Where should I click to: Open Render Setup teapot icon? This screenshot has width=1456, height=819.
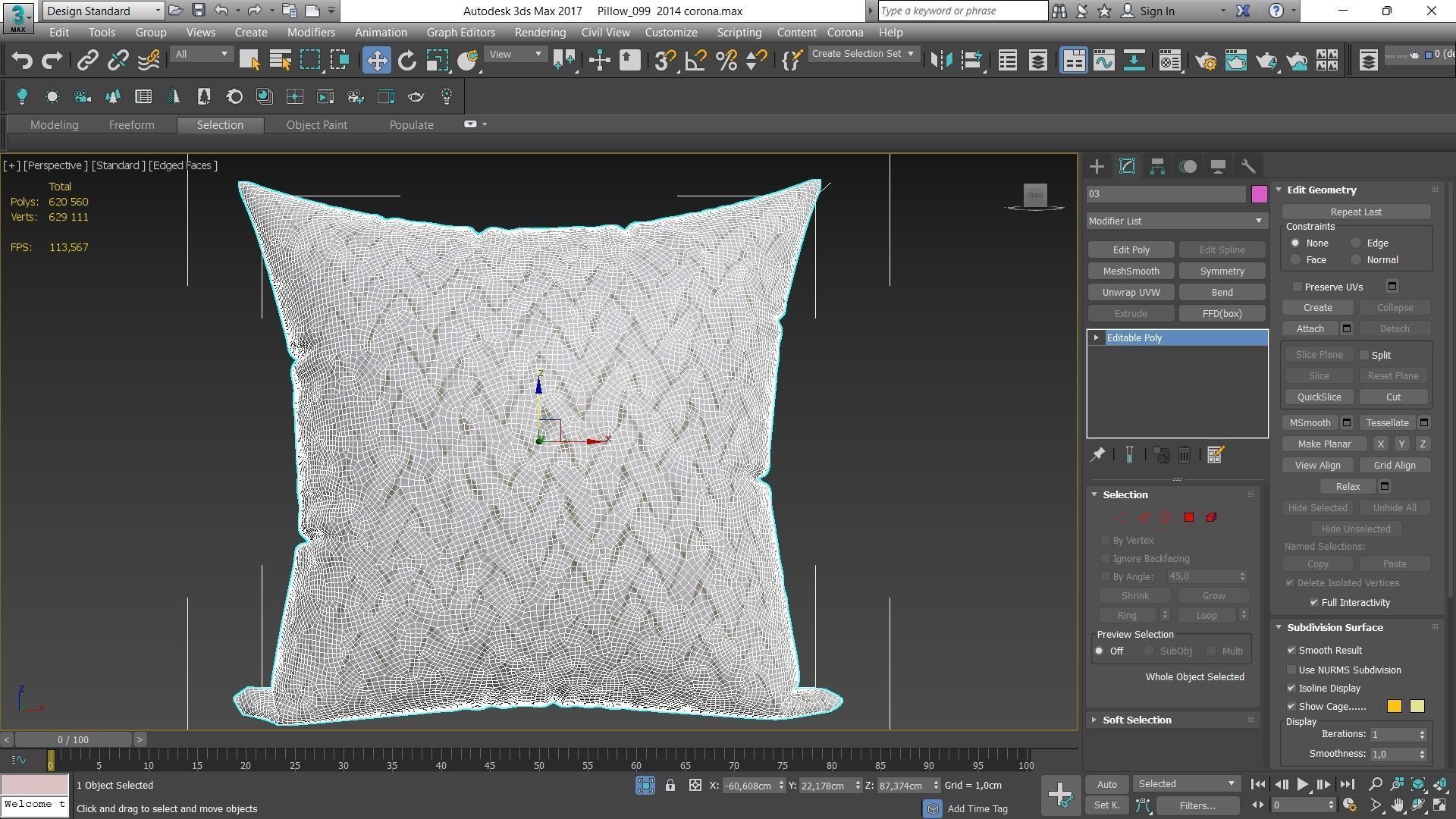pos(1206,61)
